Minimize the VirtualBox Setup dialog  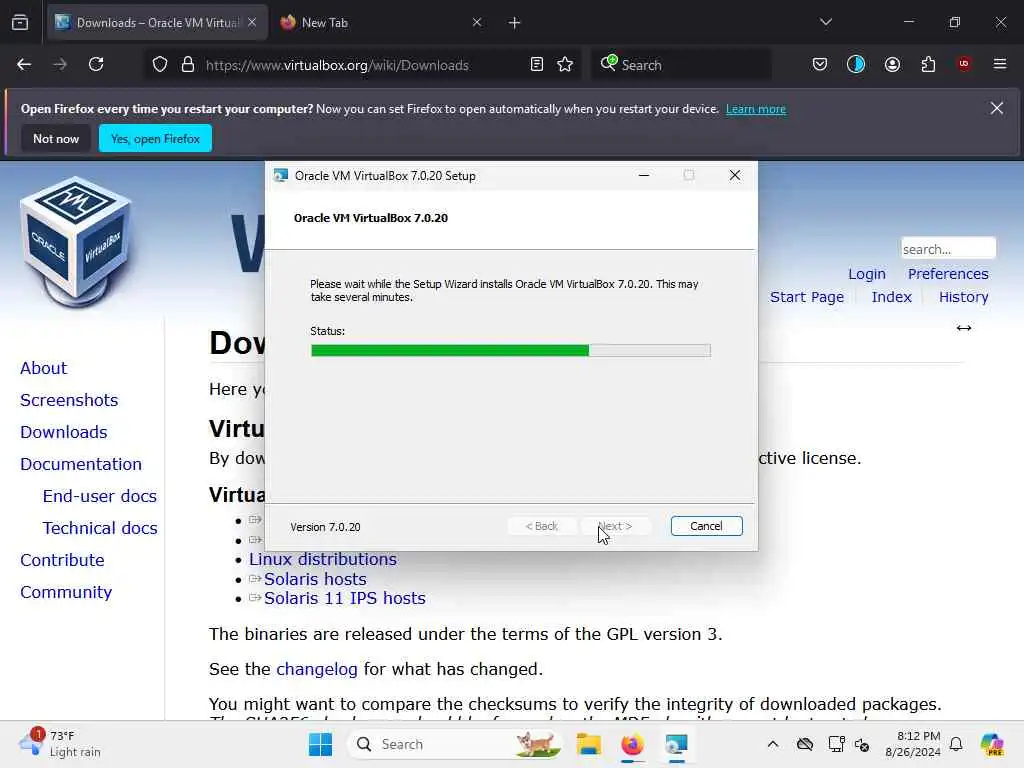pyautogui.click(x=644, y=175)
